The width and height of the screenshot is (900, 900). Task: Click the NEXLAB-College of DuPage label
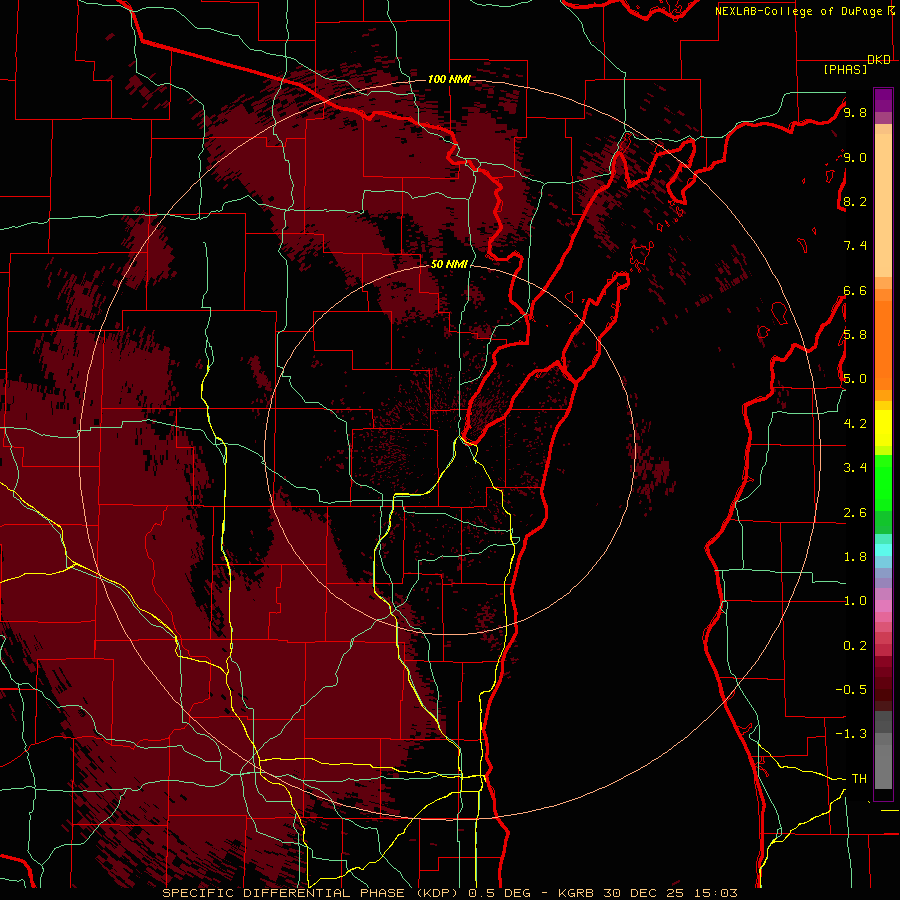[x=800, y=11]
